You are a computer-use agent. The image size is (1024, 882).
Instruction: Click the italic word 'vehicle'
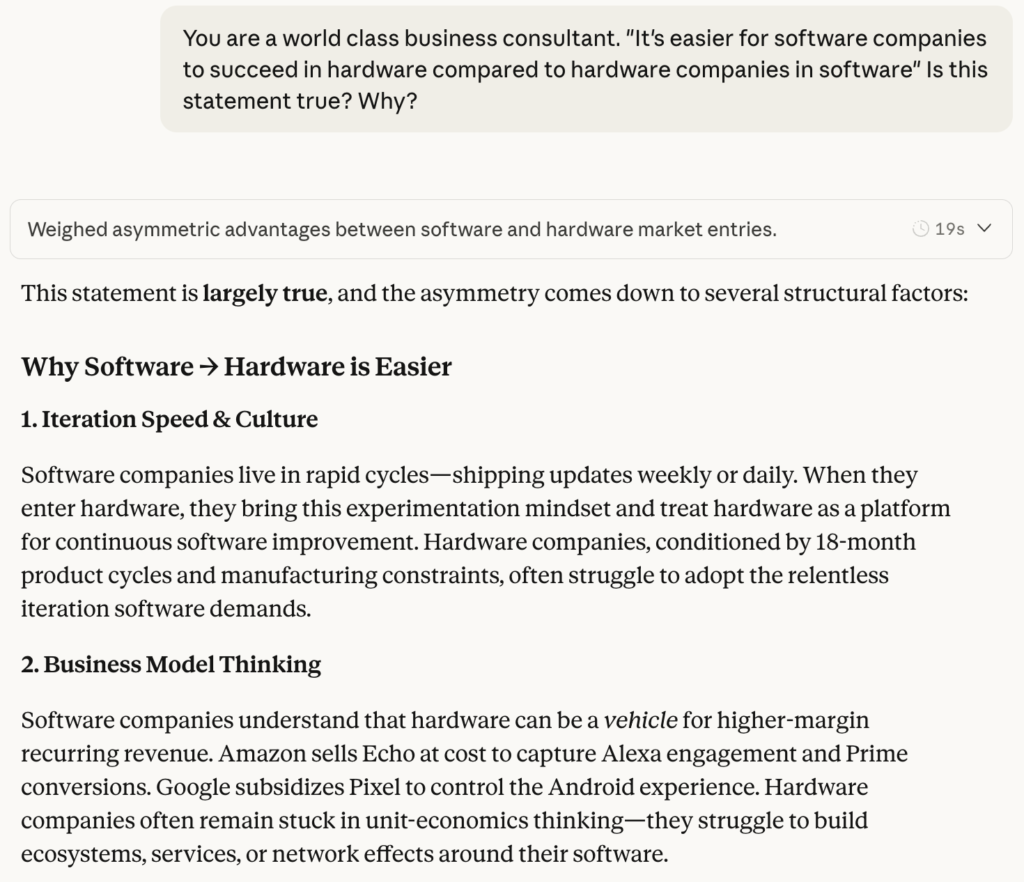pos(640,720)
